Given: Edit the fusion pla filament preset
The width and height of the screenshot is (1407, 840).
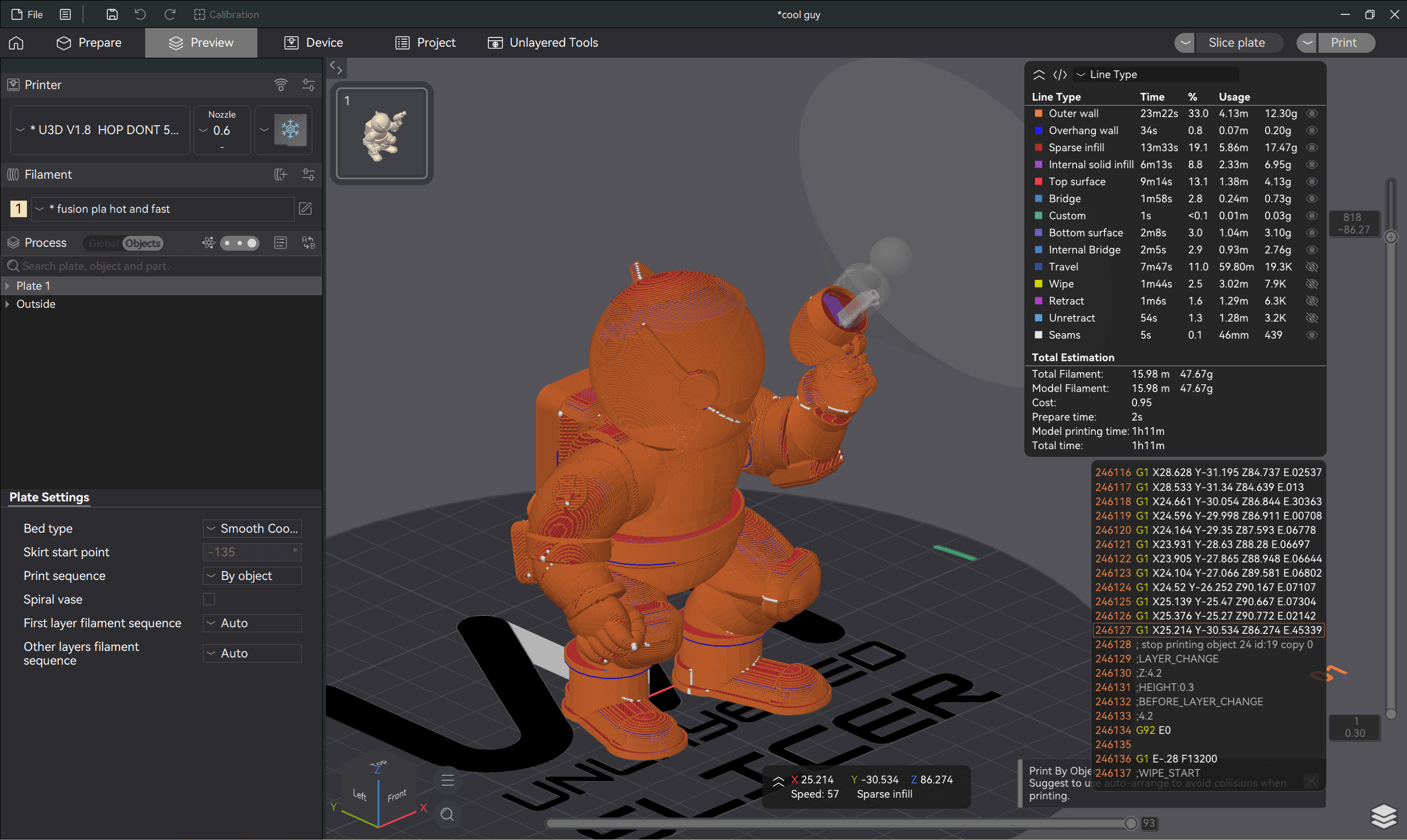Looking at the screenshot, I should [x=306, y=209].
